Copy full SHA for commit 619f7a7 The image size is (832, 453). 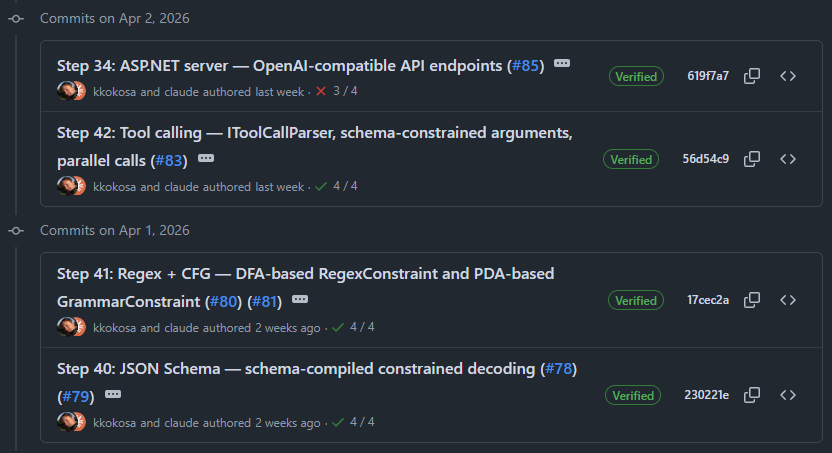[753, 76]
